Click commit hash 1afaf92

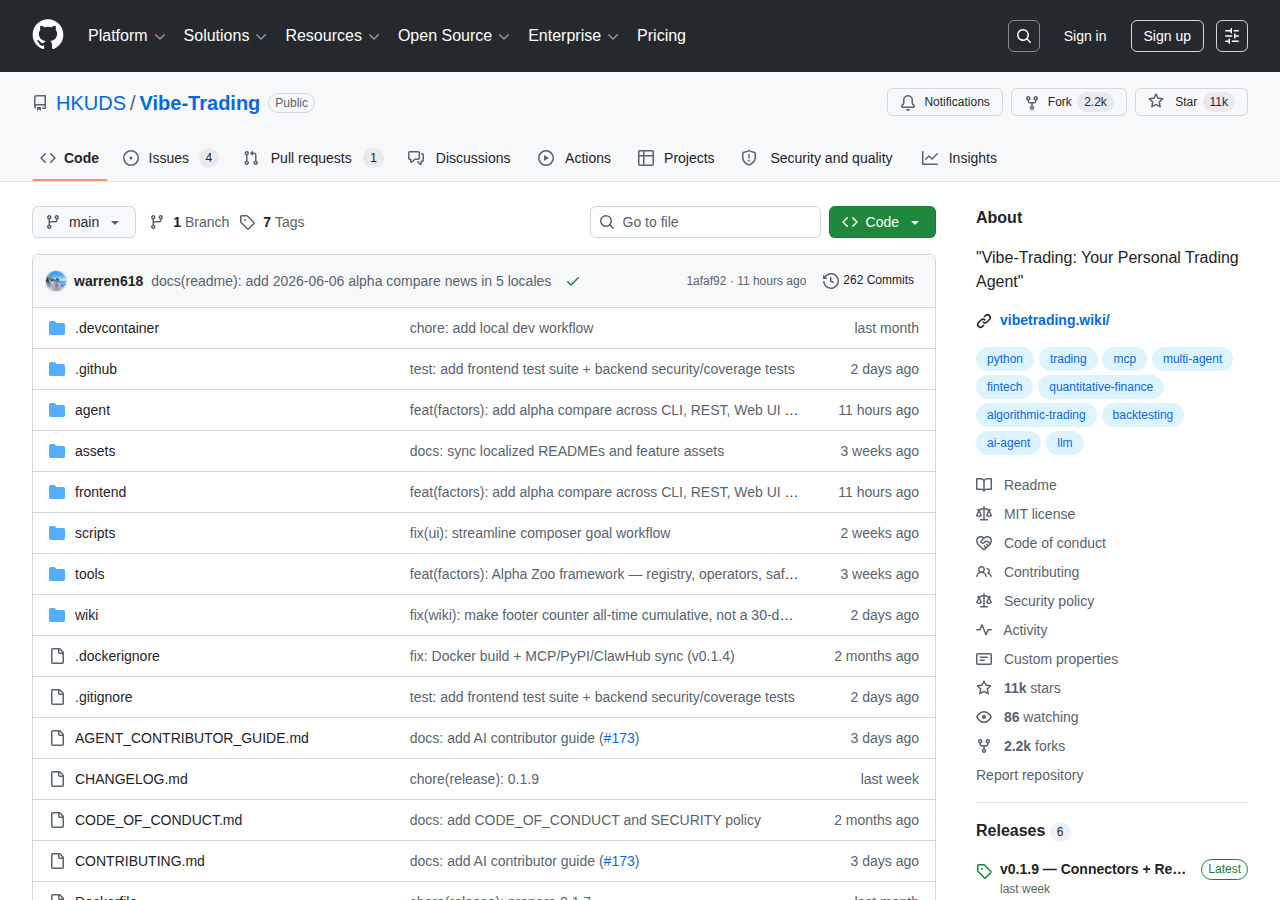[706, 281]
